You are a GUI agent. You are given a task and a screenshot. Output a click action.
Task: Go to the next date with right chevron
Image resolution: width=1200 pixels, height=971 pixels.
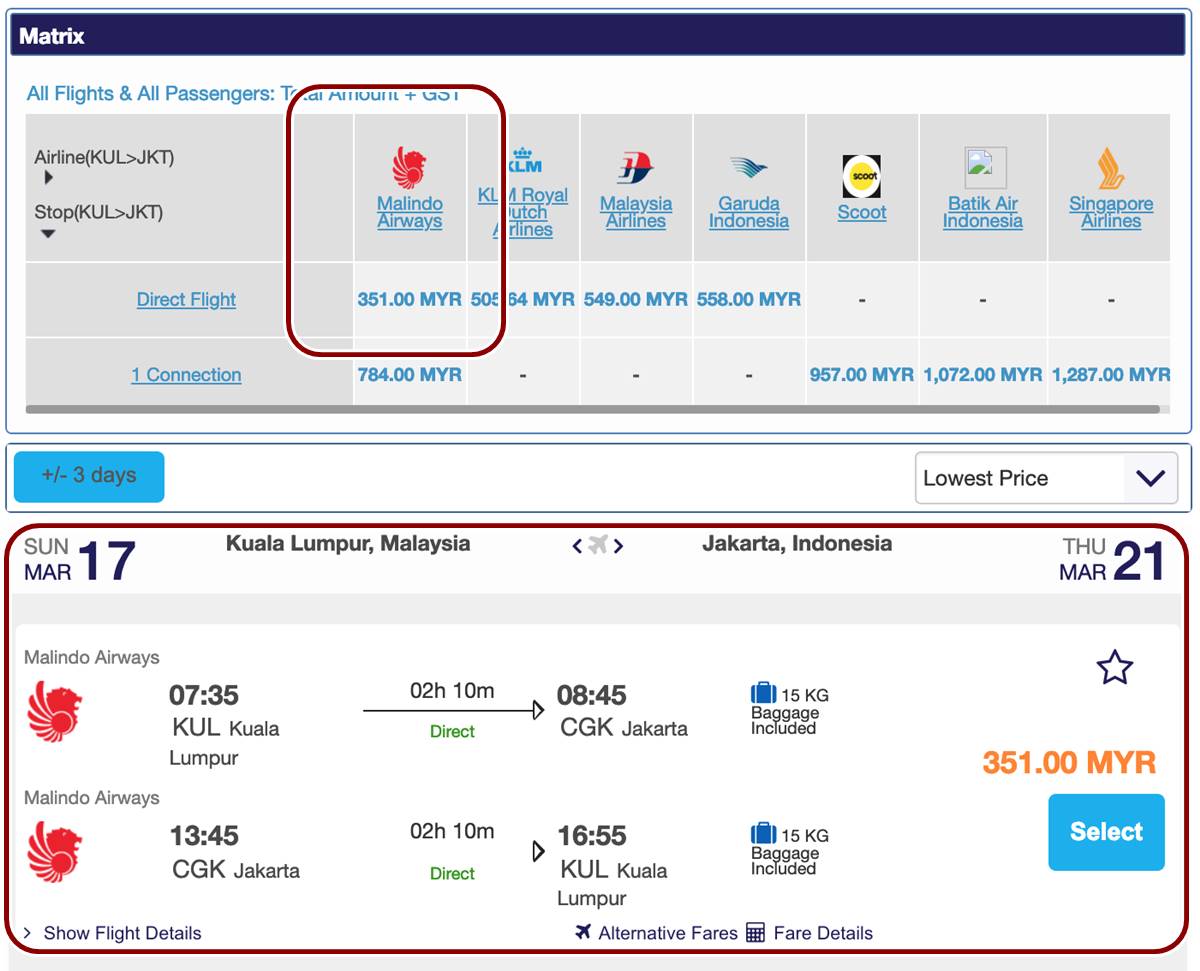[x=619, y=546]
